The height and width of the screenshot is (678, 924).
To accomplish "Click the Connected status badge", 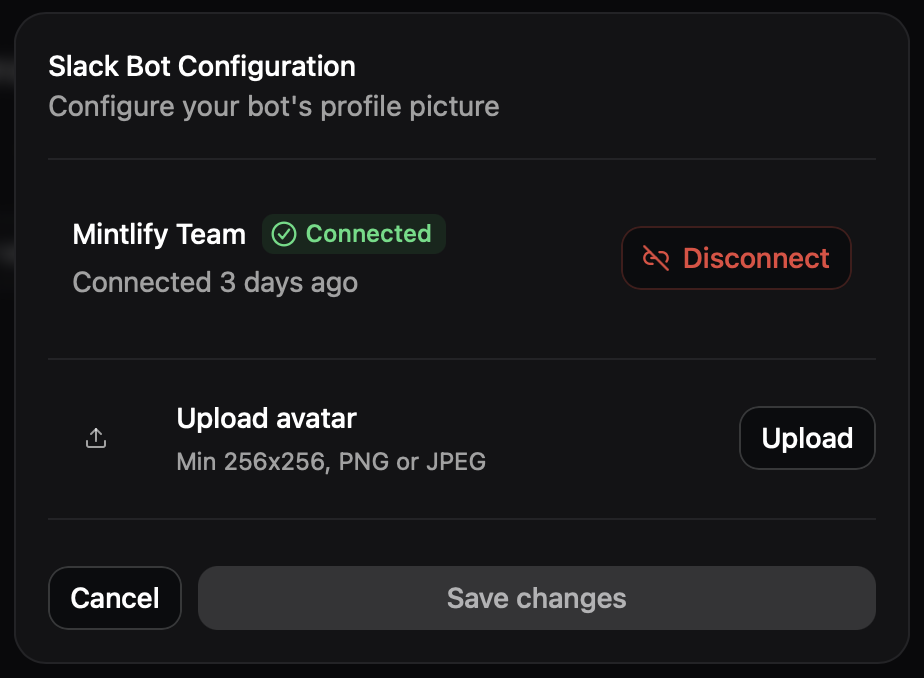I will (x=353, y=234).
